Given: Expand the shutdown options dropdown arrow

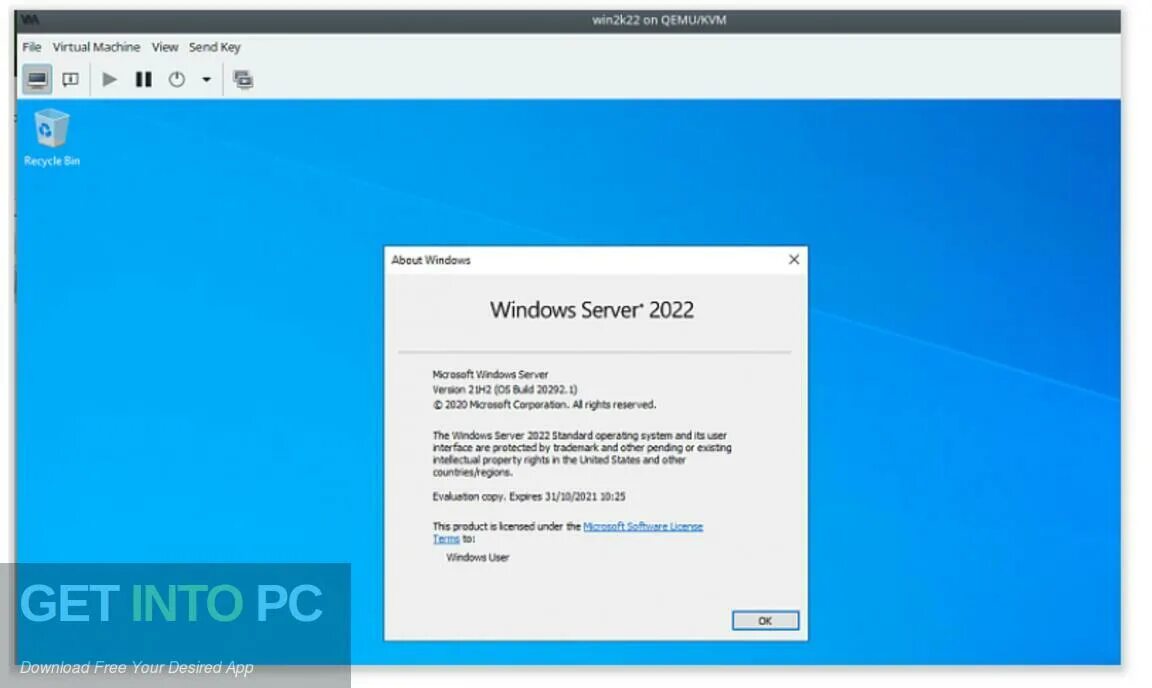Looking at the screenshot, I should 206,79.
